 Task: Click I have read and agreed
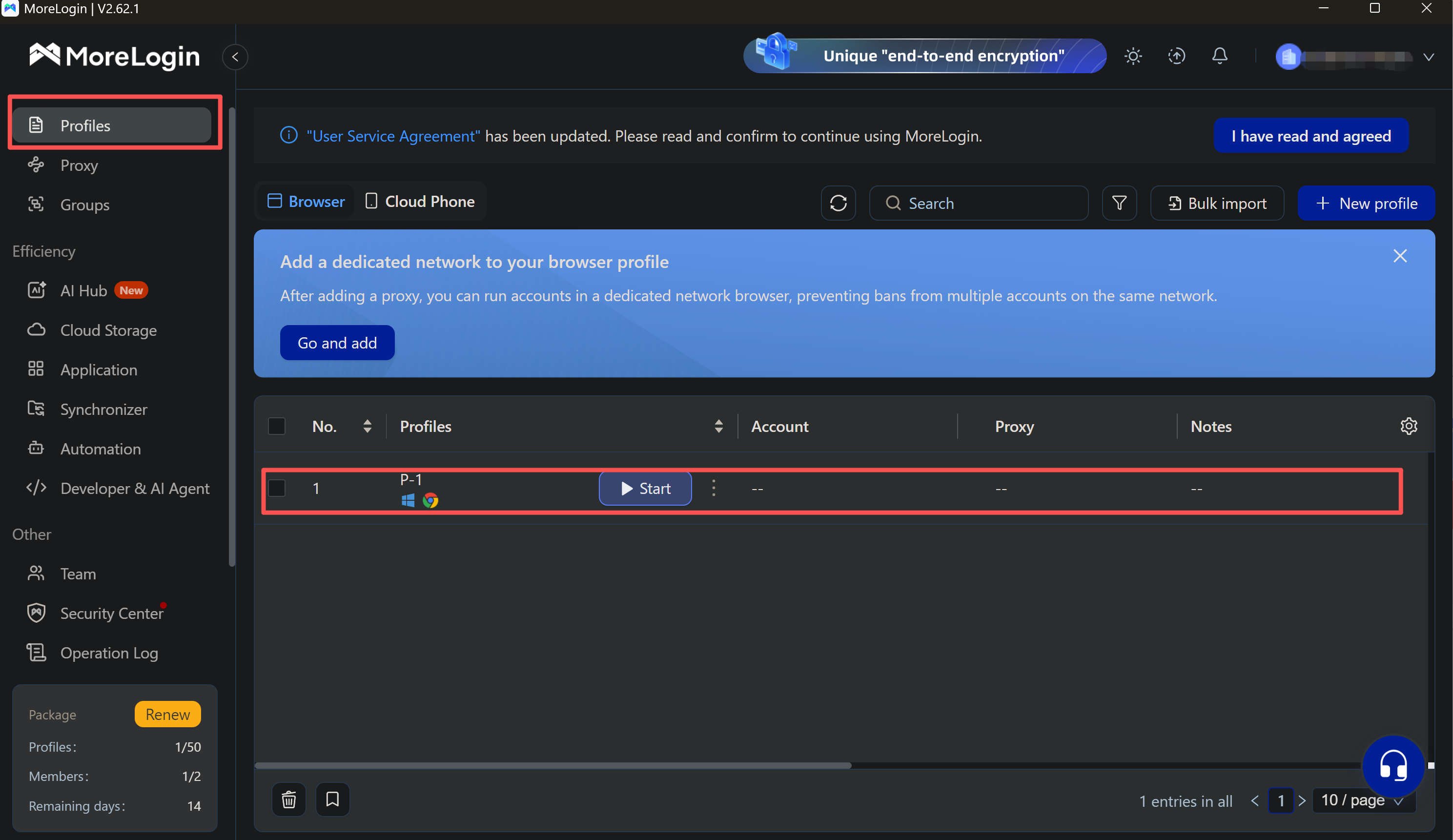coord(1311,136)
